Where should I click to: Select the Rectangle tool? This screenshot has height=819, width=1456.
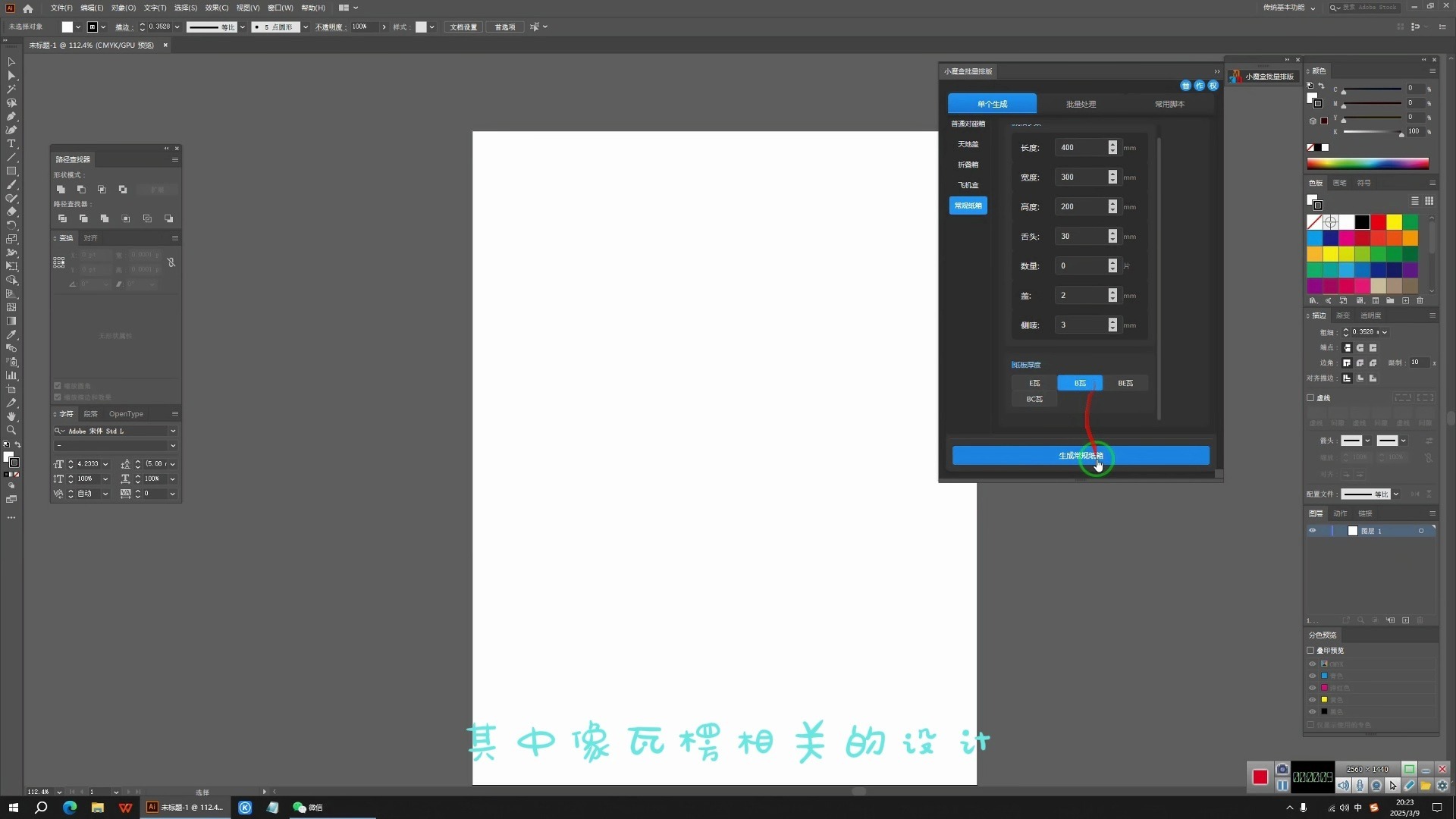pyautogui.click(x=11, y=171)
